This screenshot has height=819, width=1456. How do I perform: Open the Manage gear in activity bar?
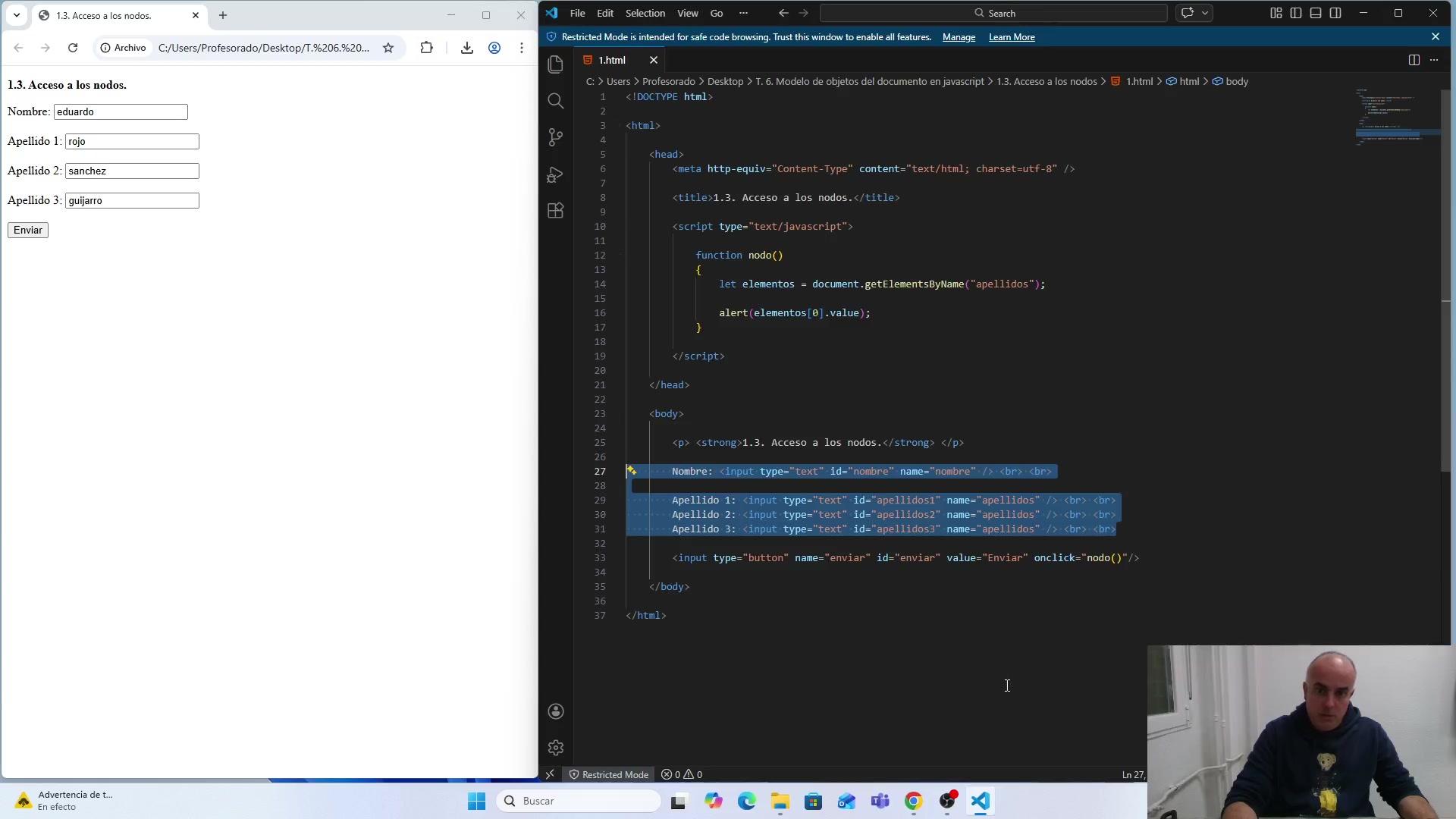click(556, 748)
